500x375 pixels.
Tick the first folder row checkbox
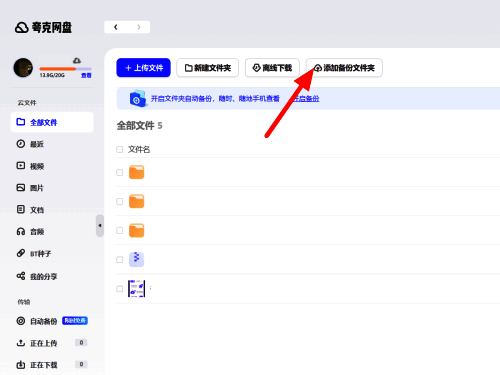point(120,172)
